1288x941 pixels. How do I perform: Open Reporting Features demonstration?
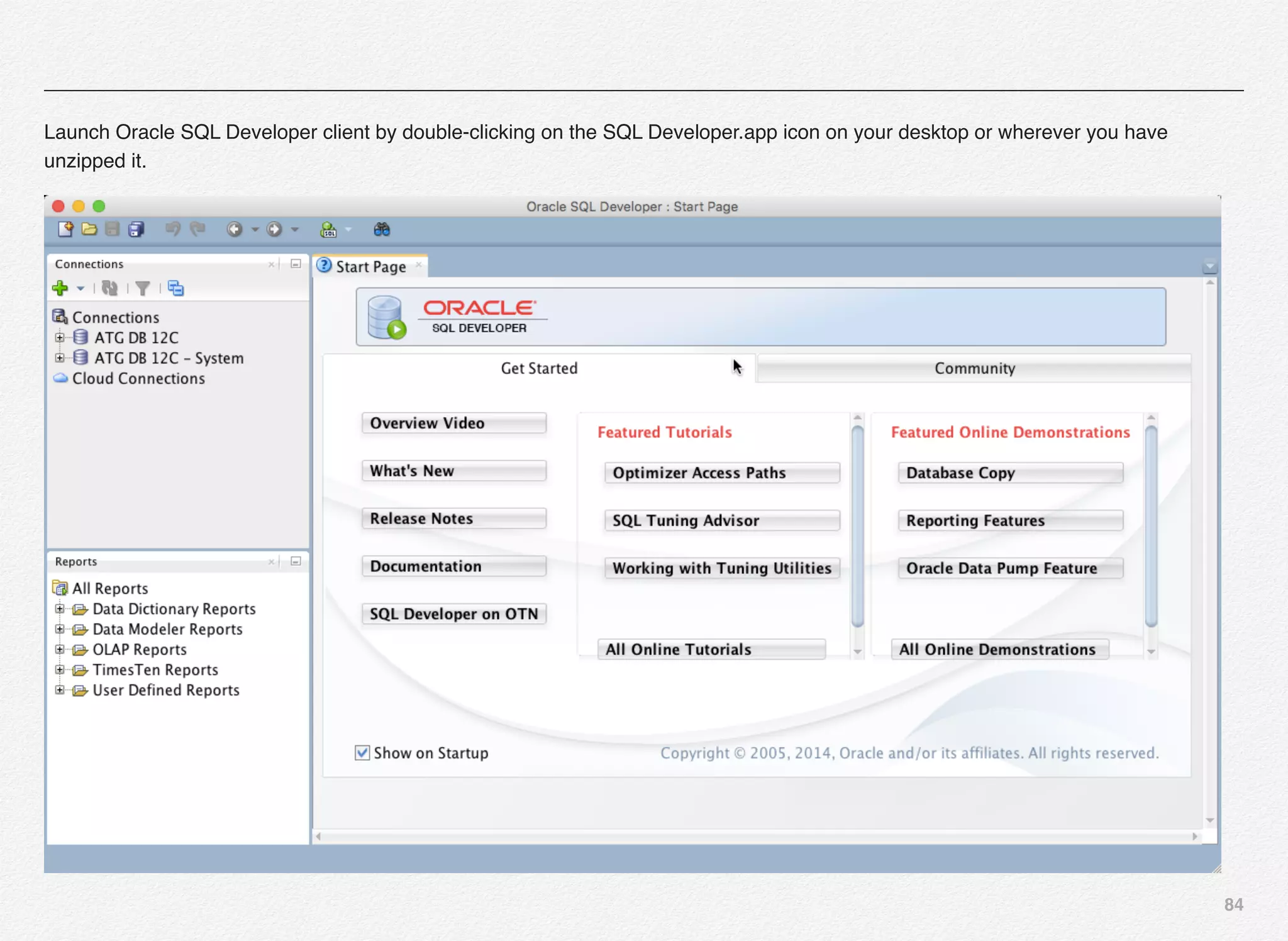[x=1010, y=520]
